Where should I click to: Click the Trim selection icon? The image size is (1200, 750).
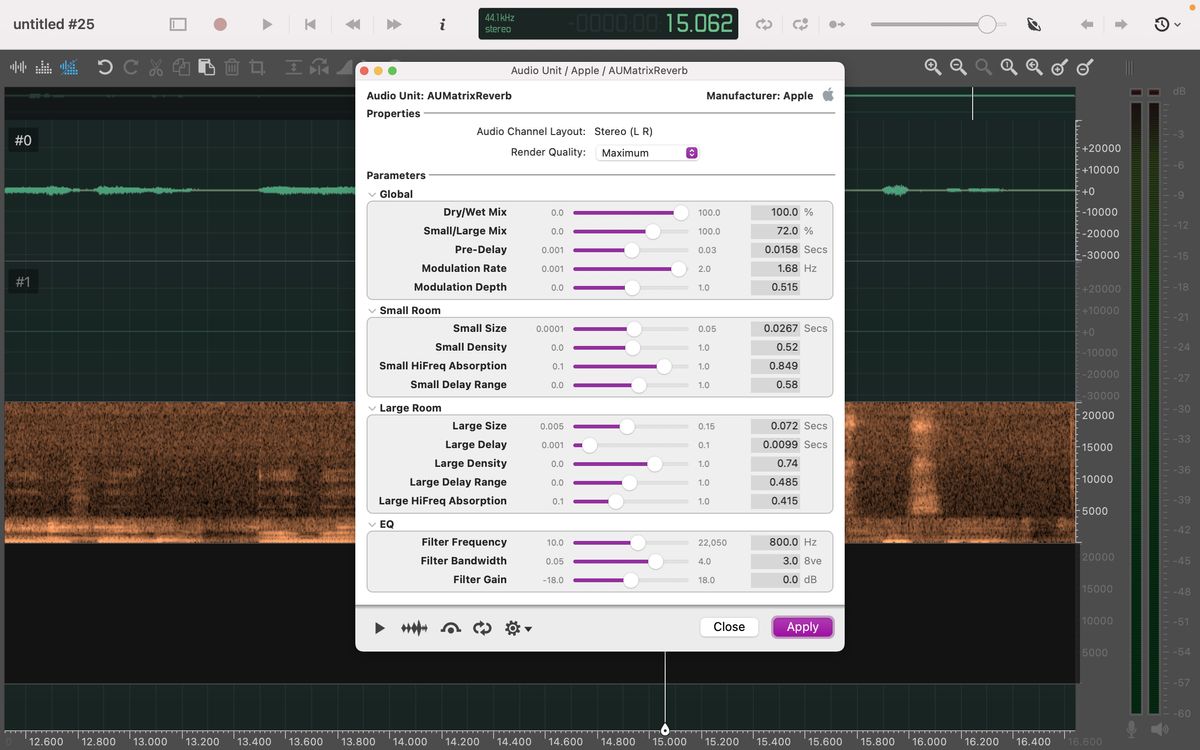click(x=257, y=67)
